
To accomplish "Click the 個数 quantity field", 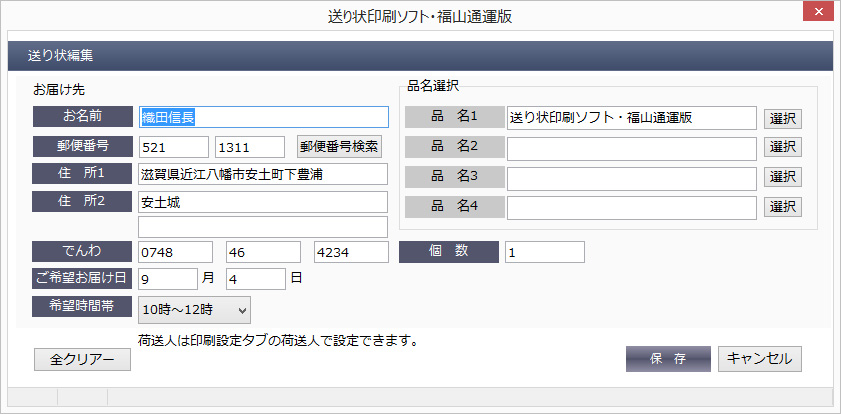I will [545, 252].
